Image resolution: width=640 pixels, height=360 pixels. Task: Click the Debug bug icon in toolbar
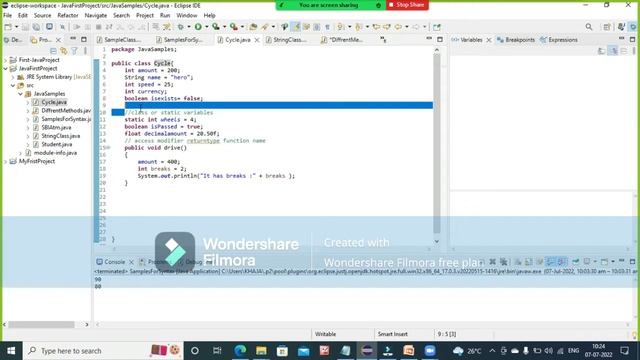[180, 27]
